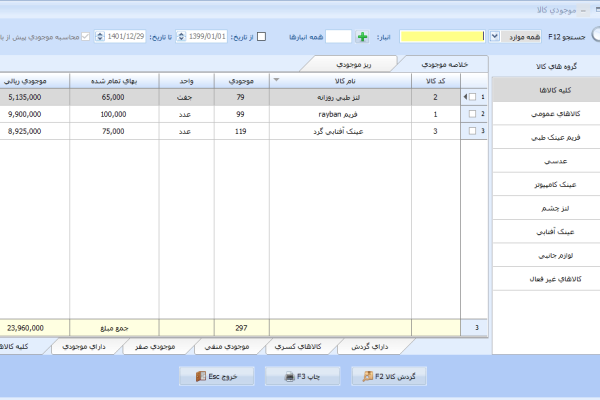This screenshot has height=400, width=600.
Task: Click the گردش کالا F2 button
Action: pos(389,376)
